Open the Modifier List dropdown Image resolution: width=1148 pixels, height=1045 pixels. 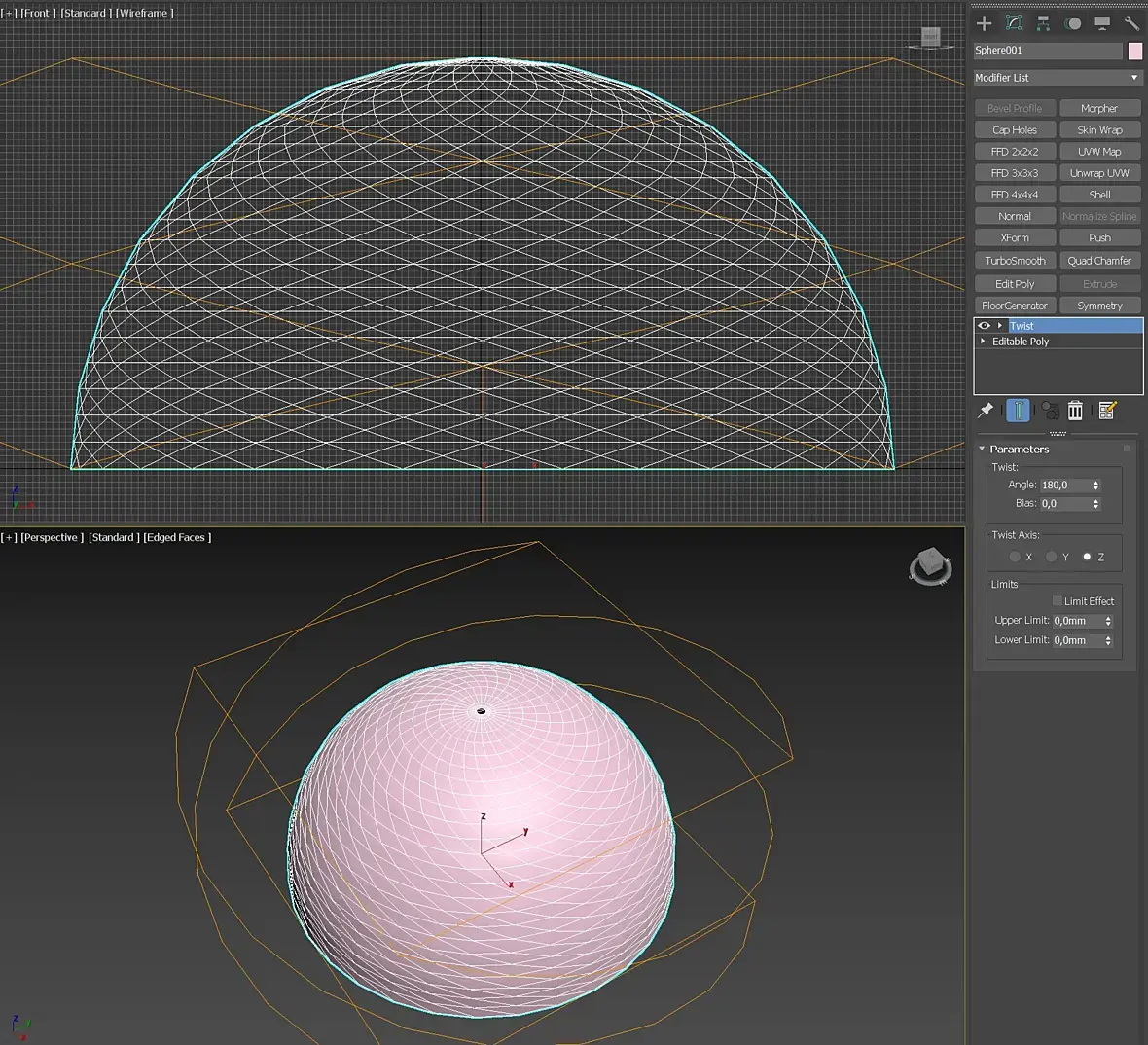(x=1058, y=78)
